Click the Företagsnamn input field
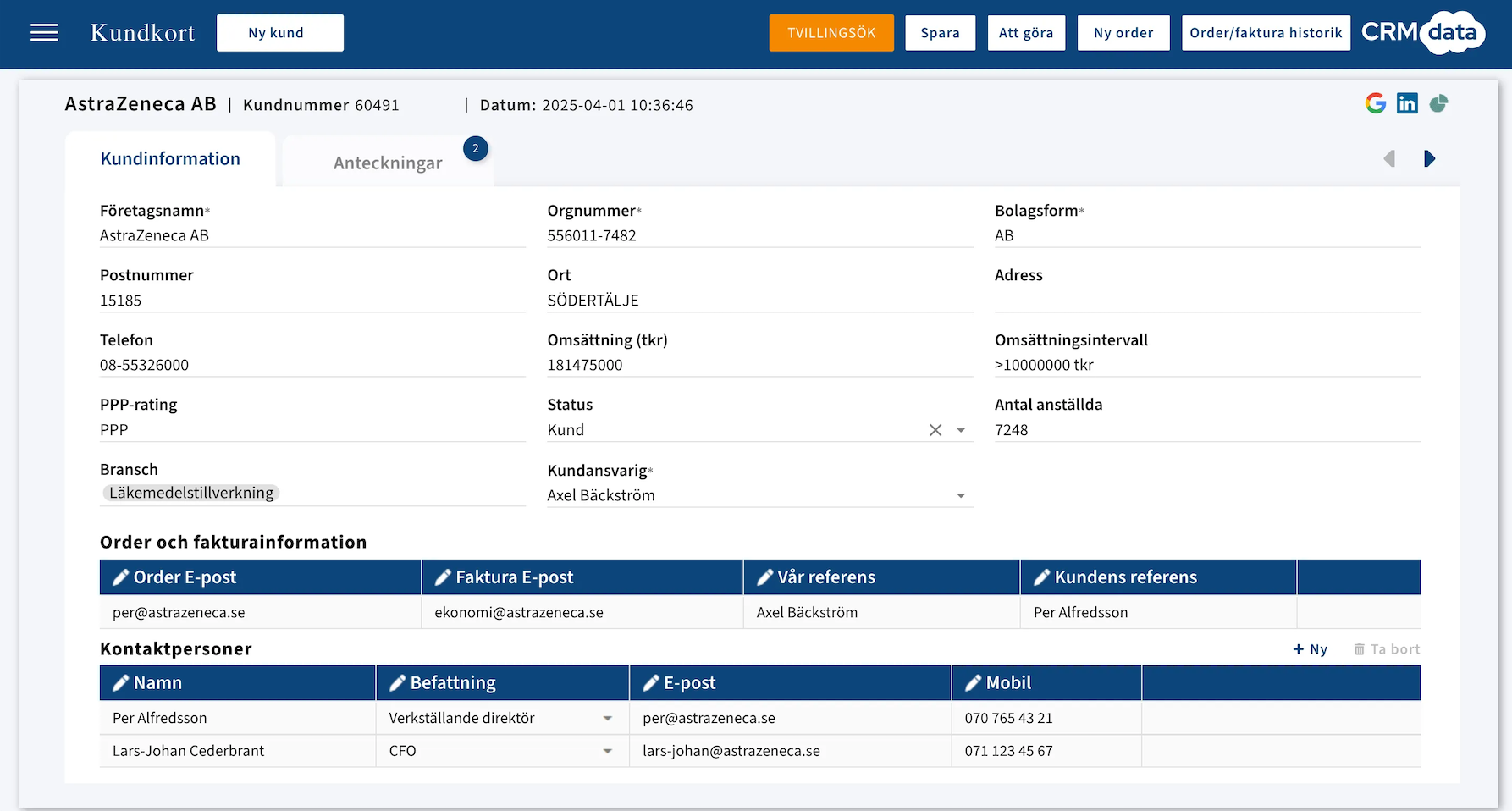 (x=312, y=236)
